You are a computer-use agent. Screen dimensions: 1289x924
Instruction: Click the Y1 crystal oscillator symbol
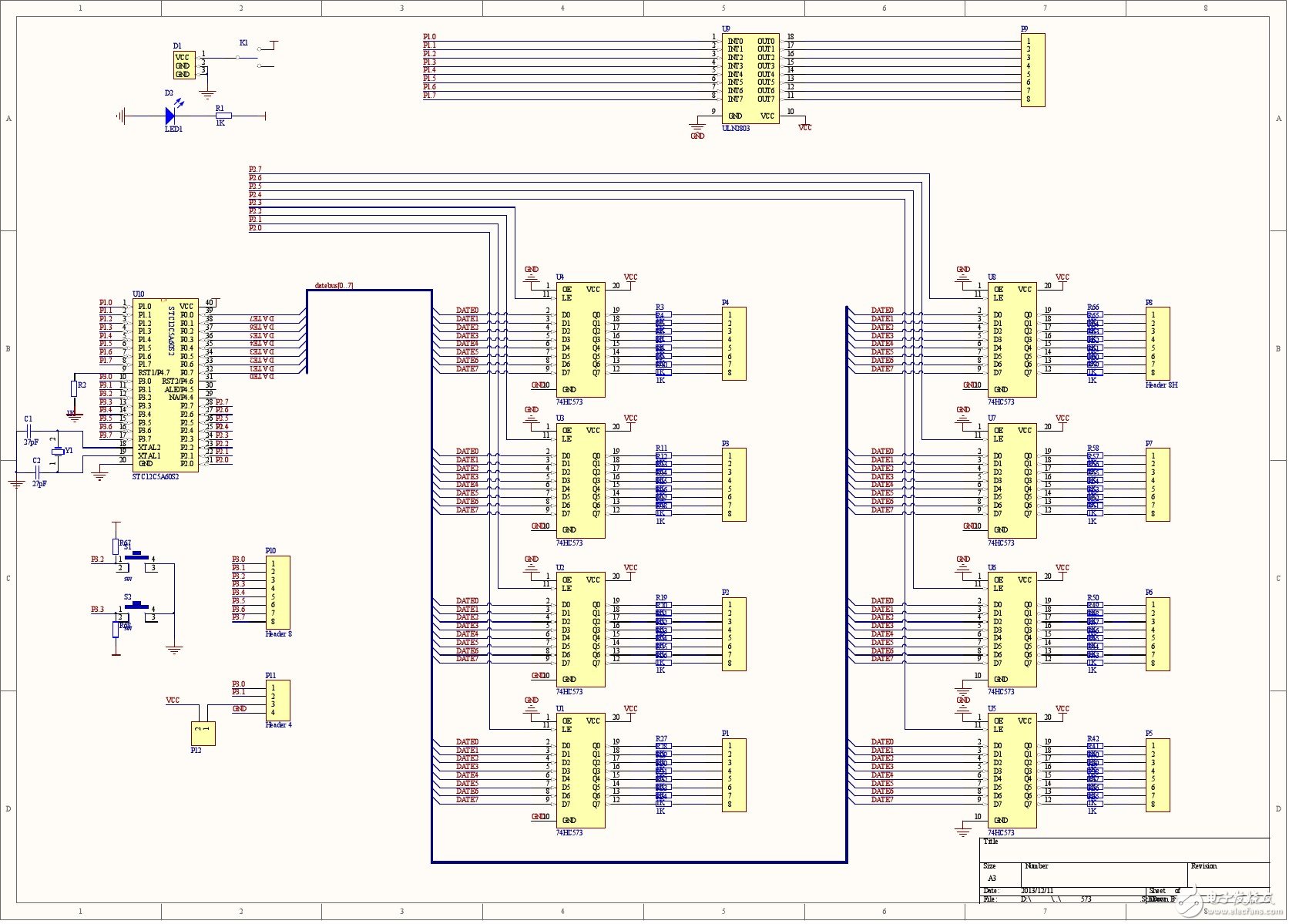[58, 452]
